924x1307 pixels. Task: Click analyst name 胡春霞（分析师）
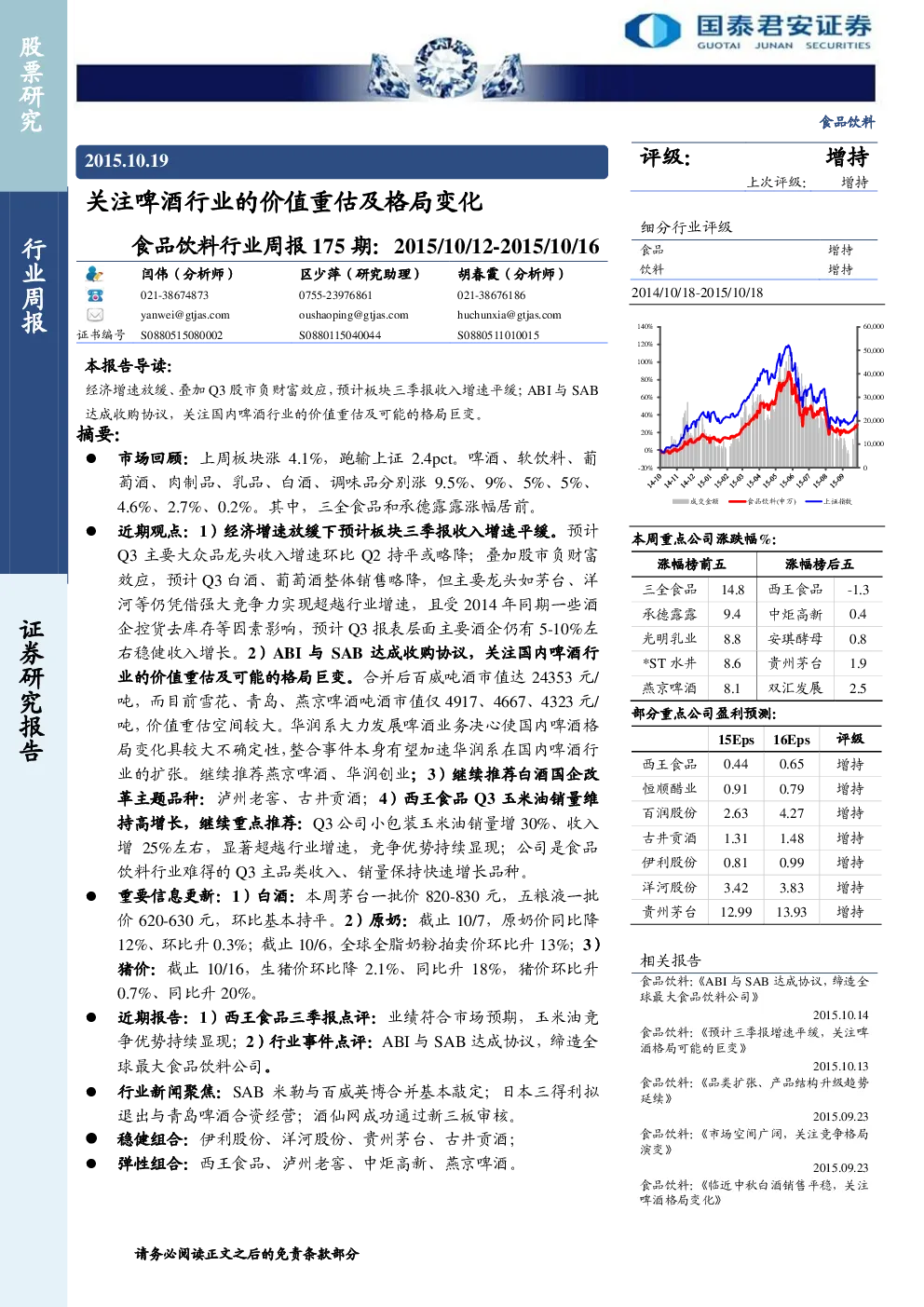(x=510, y=274)
